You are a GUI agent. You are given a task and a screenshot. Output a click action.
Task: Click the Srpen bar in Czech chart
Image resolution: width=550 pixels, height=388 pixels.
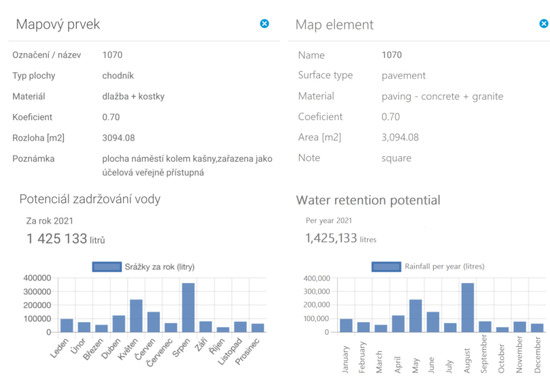click(188, 307)
